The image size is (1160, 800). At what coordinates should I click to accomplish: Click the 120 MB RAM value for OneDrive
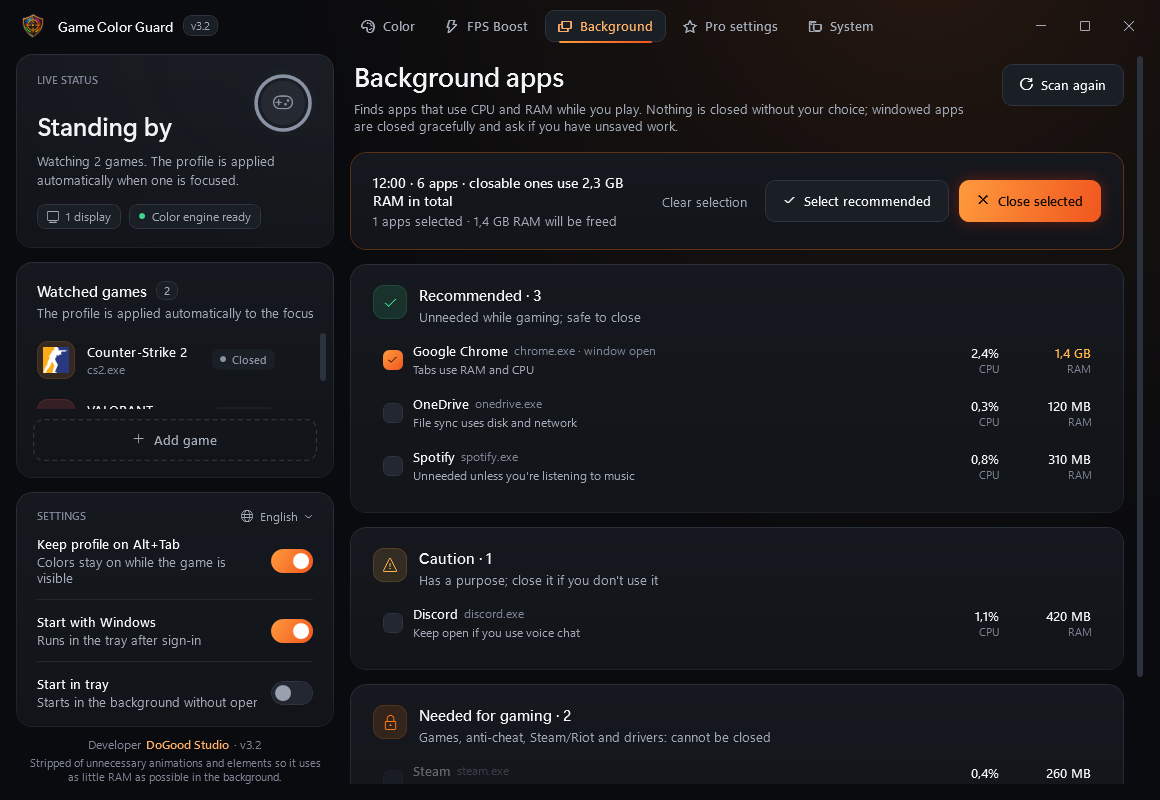1069,407
